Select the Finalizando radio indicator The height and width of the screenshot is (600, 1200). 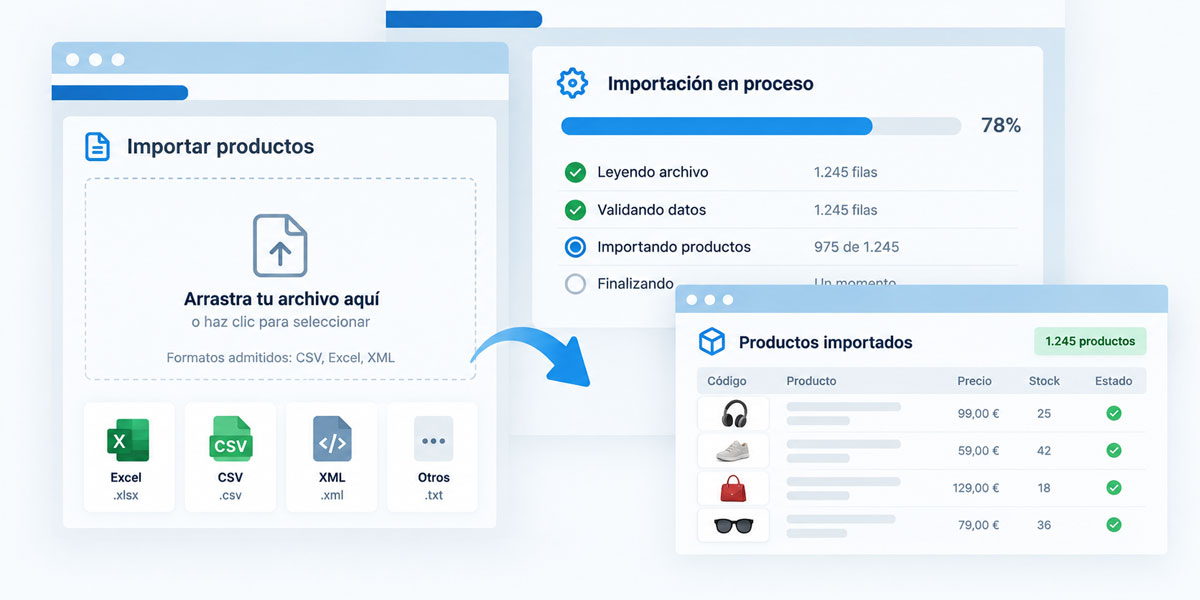click(x=575, y=284)
